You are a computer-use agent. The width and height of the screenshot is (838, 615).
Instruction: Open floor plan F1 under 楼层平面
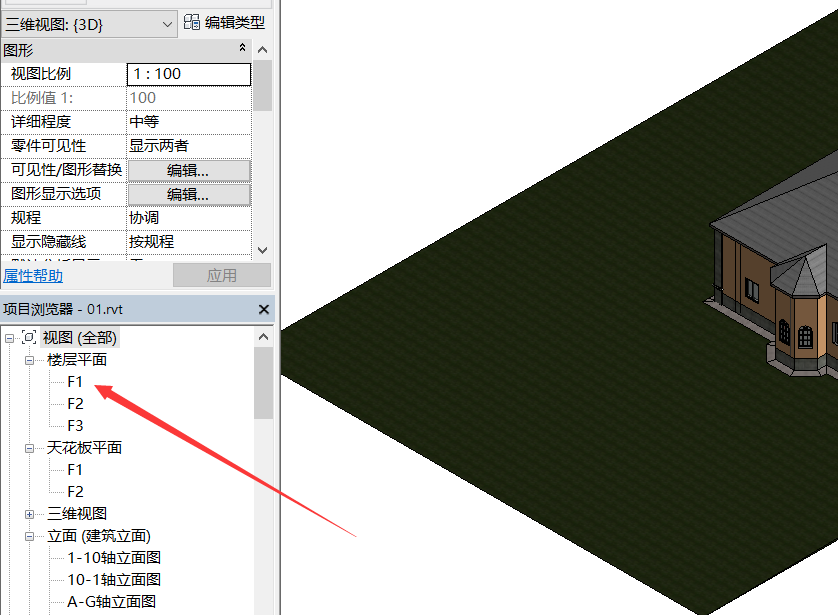tap(76, 382)
